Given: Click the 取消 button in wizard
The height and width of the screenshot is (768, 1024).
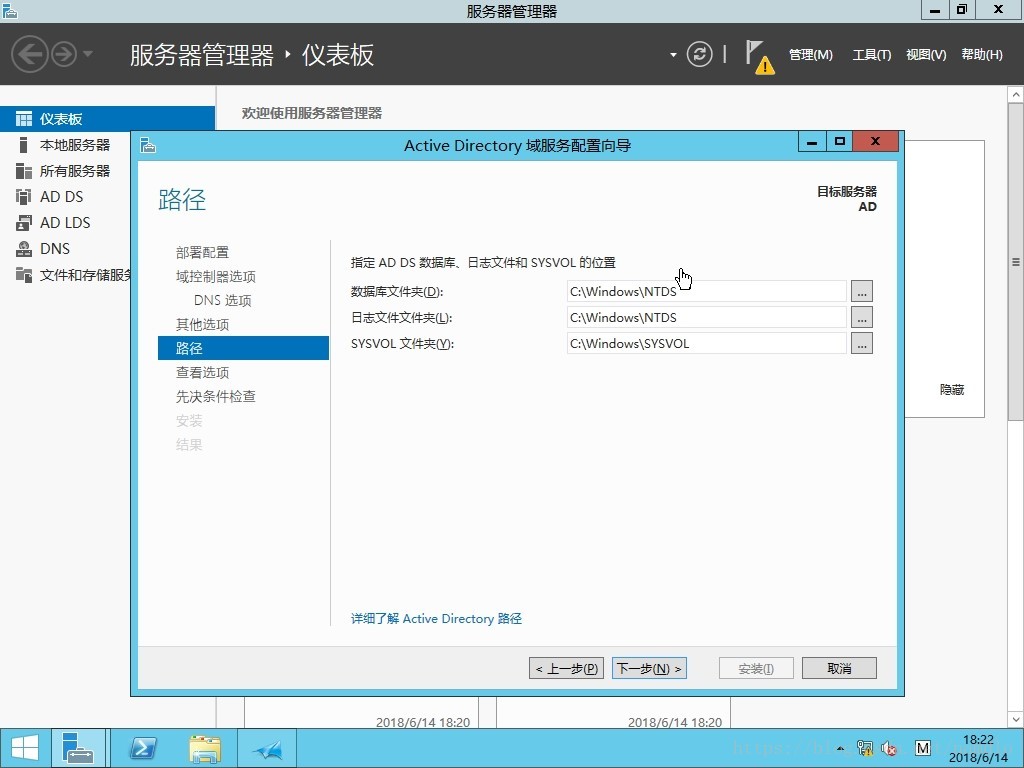Looking at the screenshot, I should pyautogui.click(x=839, y=668).
